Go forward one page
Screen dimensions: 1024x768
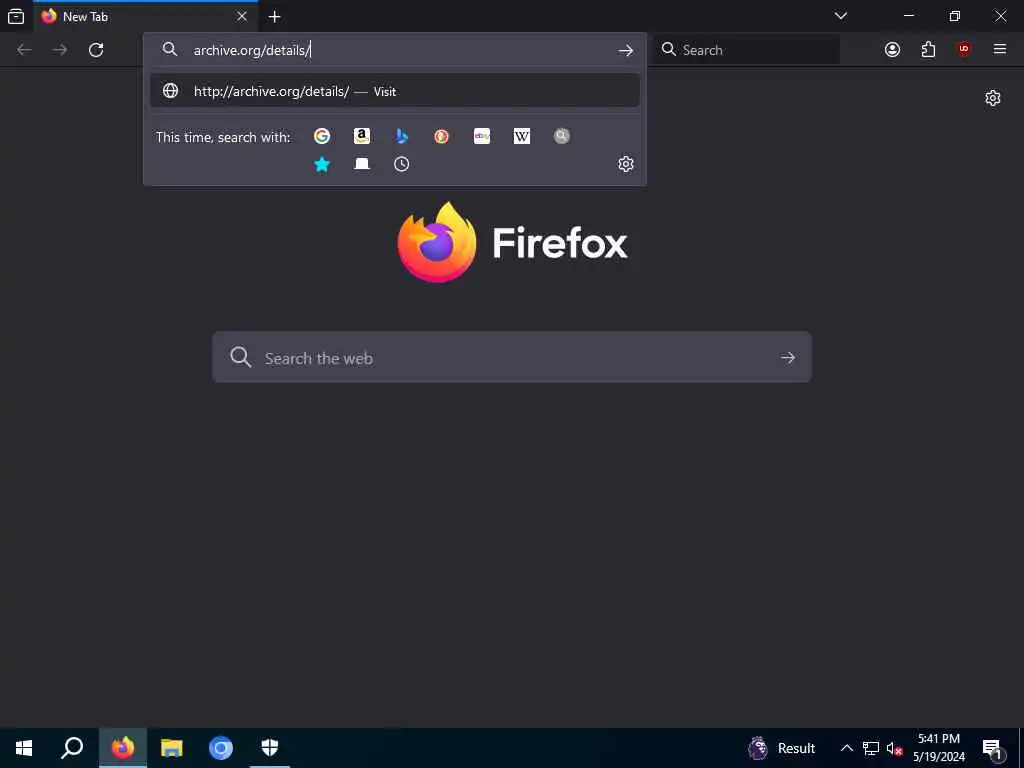coord(59,50)
